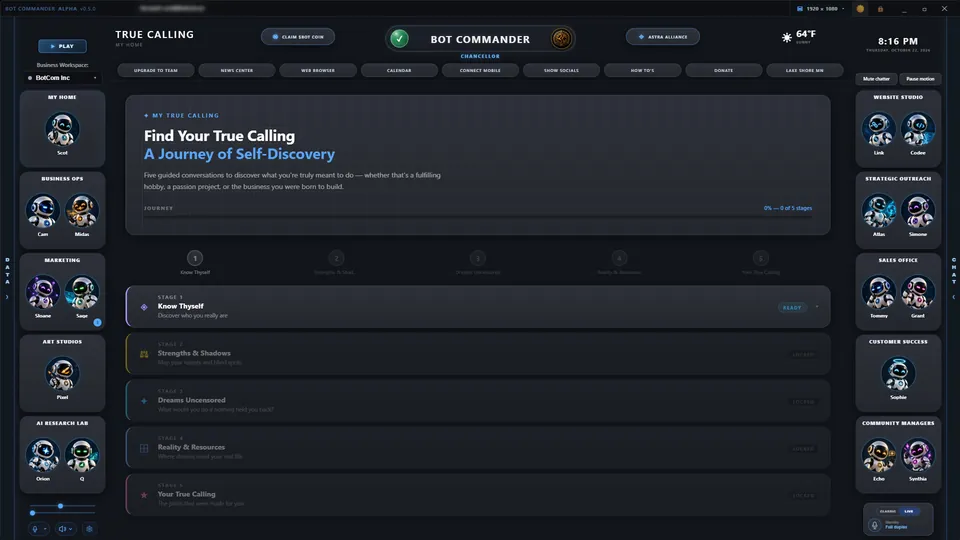Click the full duplex microphone icon

874,525
